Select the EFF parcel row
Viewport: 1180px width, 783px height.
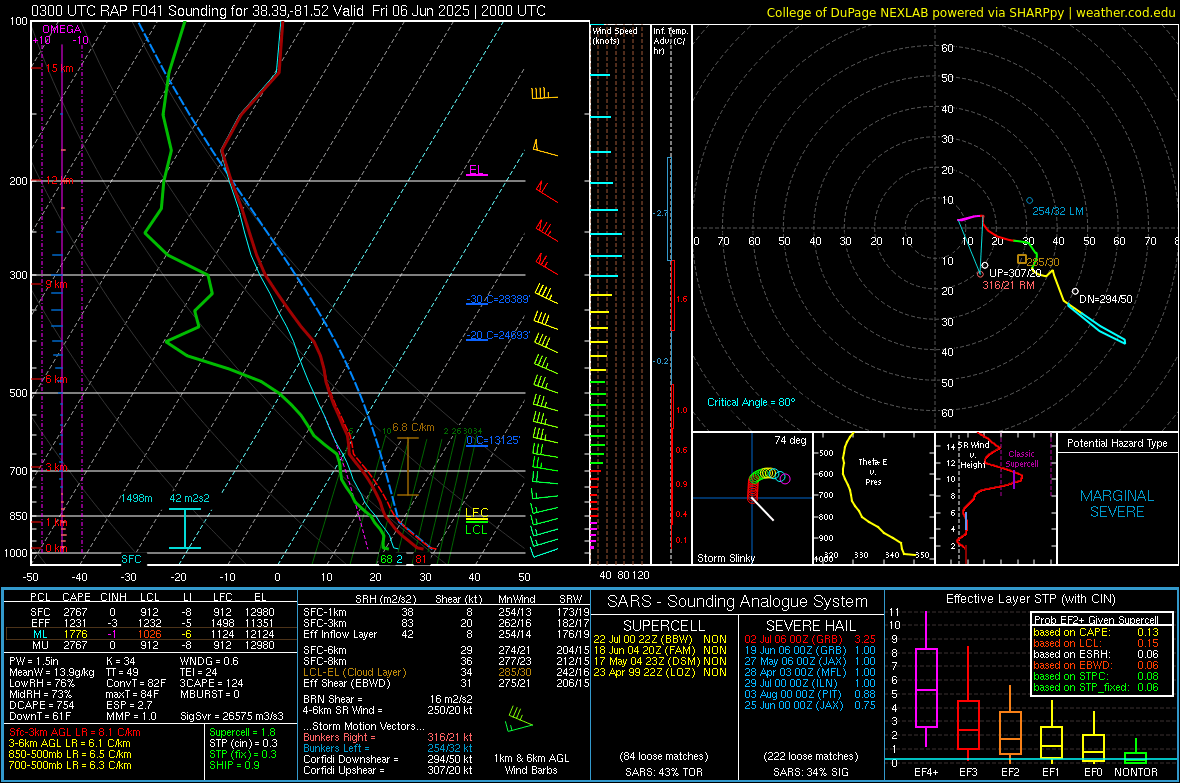coord(151,623)
